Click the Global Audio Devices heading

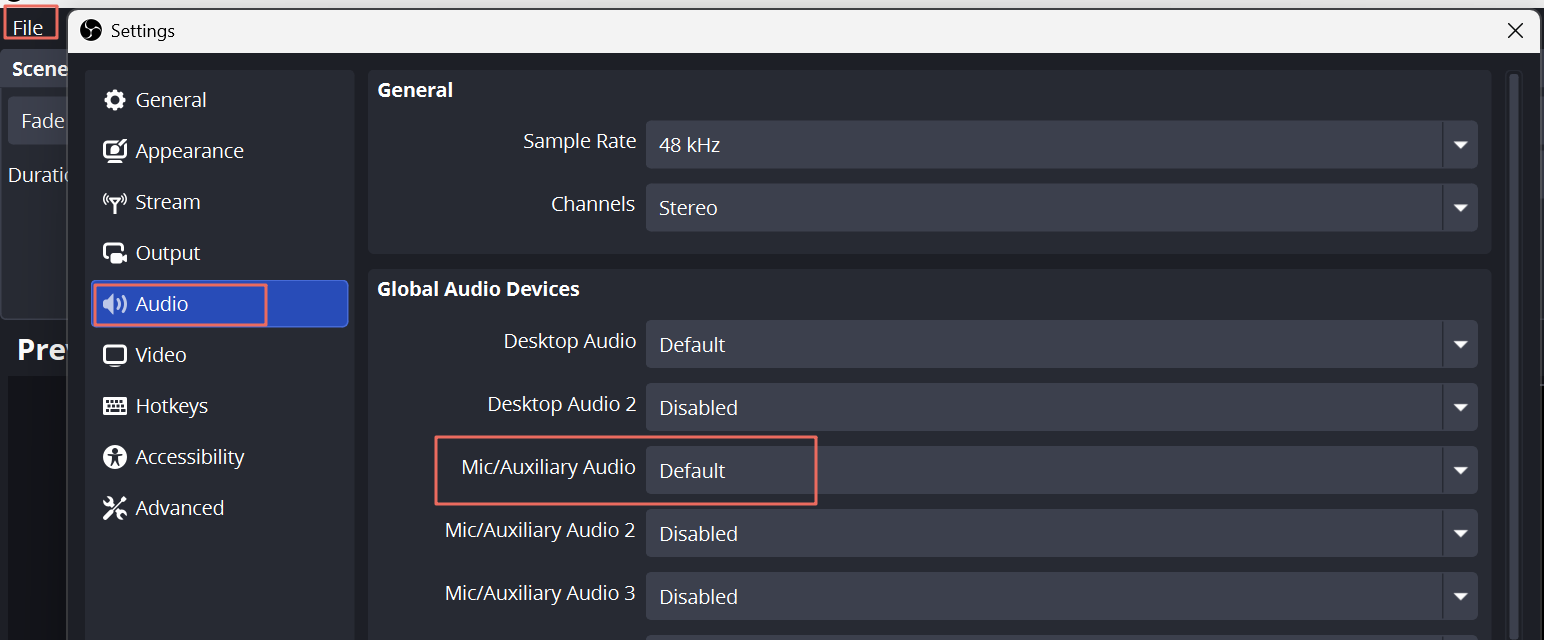[478, 289]
